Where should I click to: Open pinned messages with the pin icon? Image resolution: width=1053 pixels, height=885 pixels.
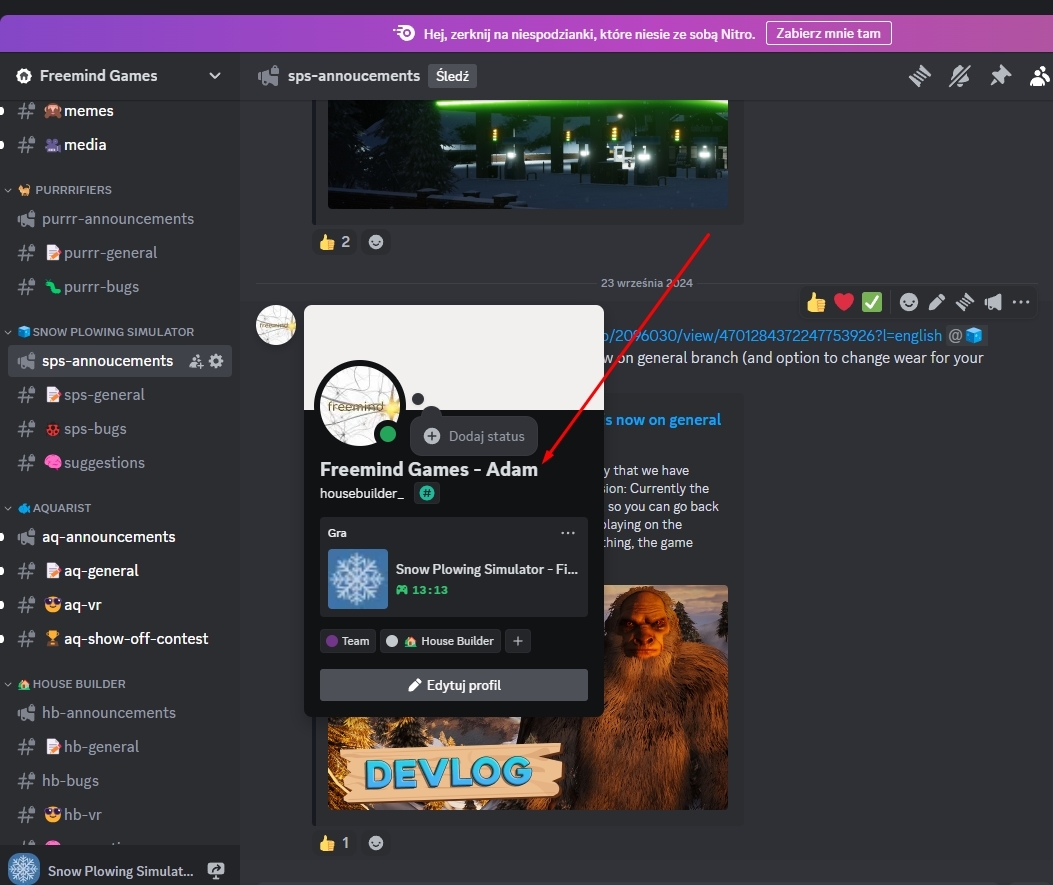click(1000, 76)
